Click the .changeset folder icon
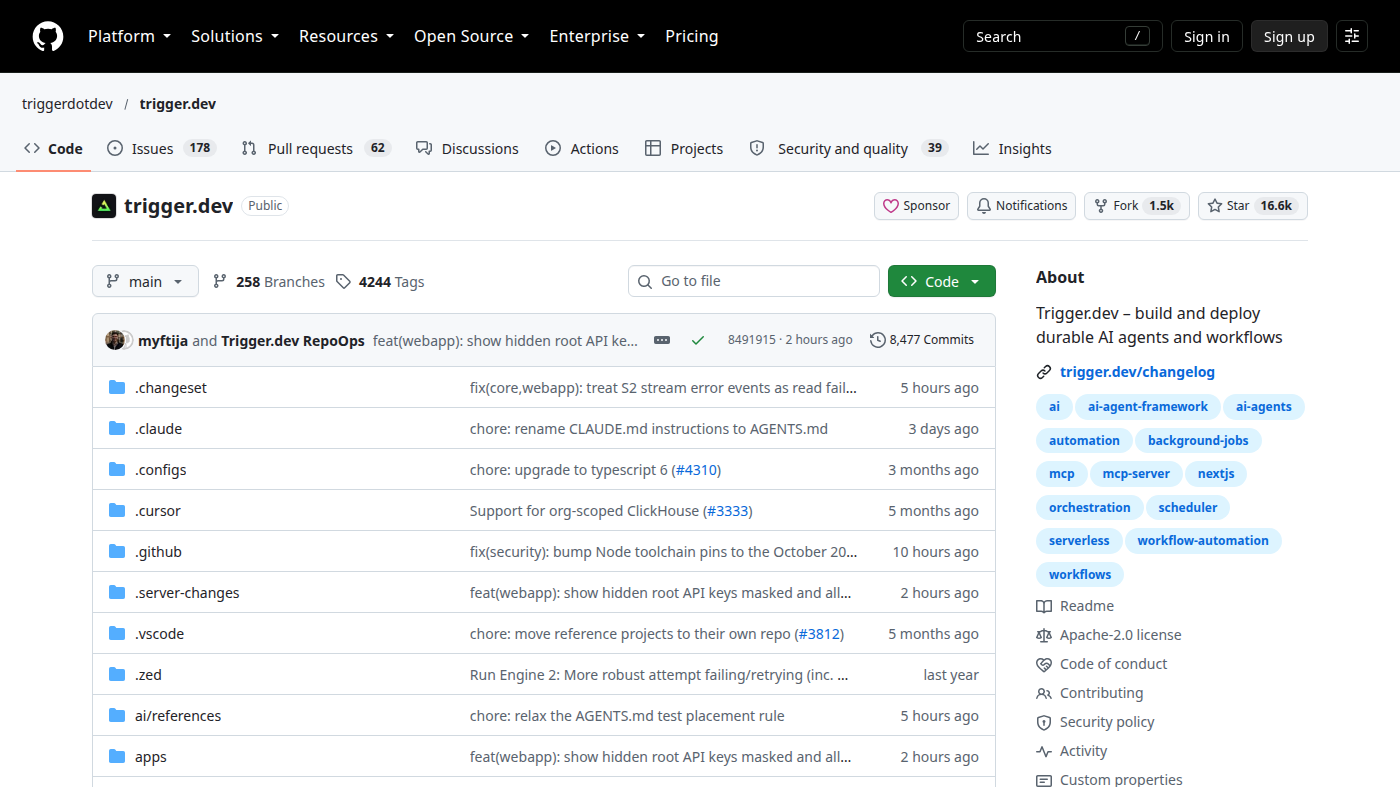Screen dimensions: 1400x787 [117, 388]
